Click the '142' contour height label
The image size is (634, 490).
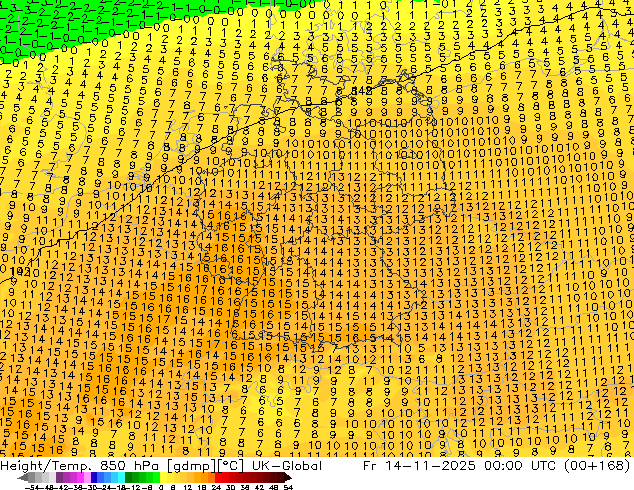(361, 91)
